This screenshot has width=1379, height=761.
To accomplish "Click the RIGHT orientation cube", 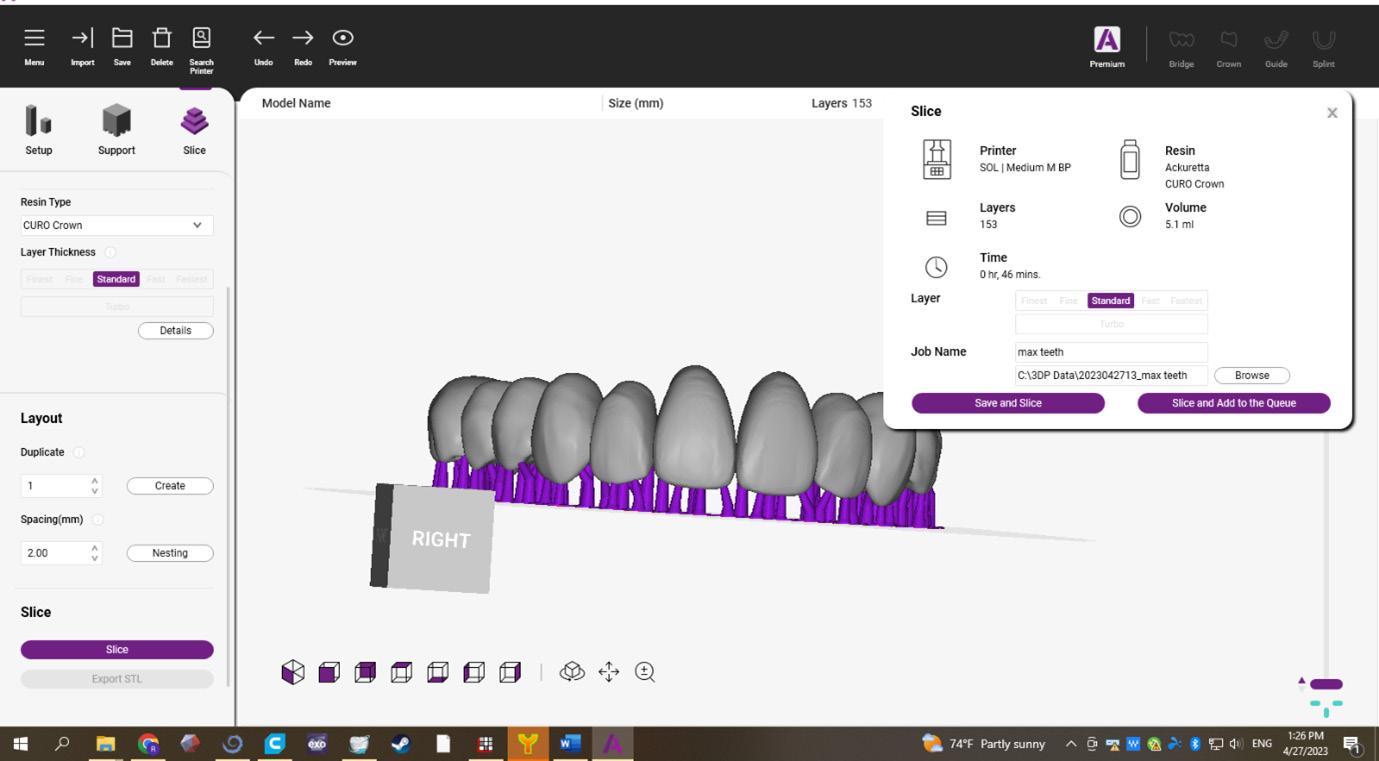I will pyautogui.click(x=433, y=538).
